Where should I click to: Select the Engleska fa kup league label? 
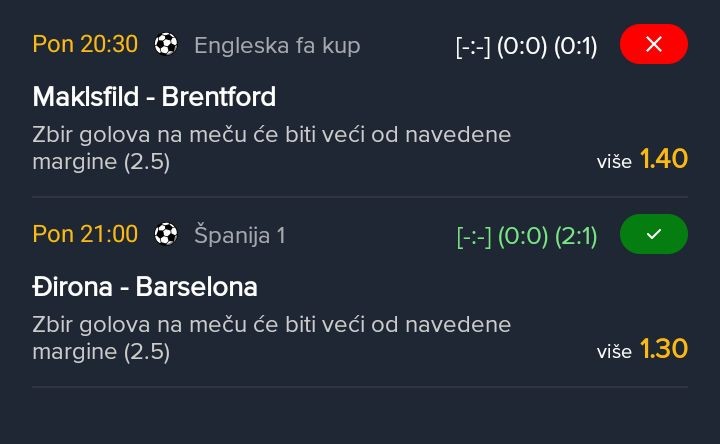coord(277,45)
